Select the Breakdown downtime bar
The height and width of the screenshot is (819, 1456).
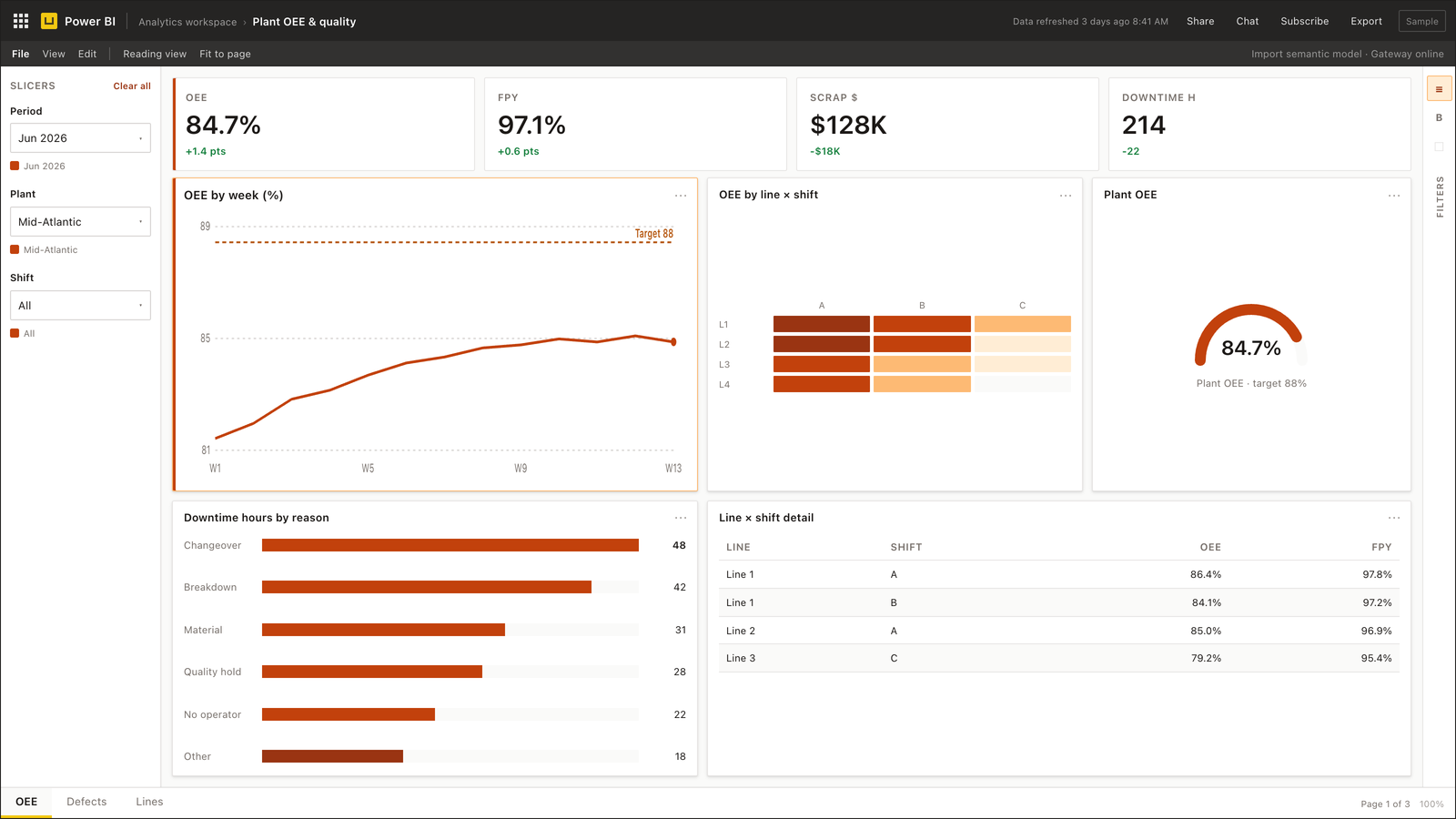[427, 587]
